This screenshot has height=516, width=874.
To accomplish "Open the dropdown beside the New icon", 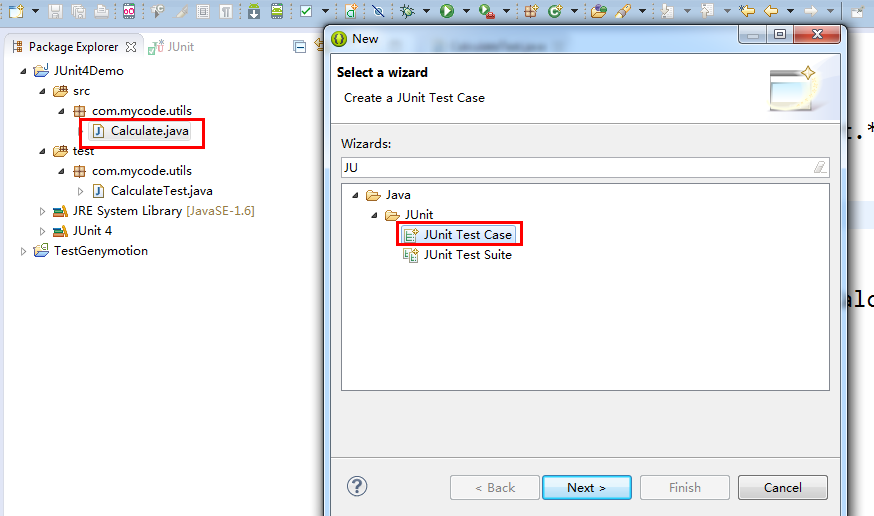I will pyautogui.click(x=35, y=11).
